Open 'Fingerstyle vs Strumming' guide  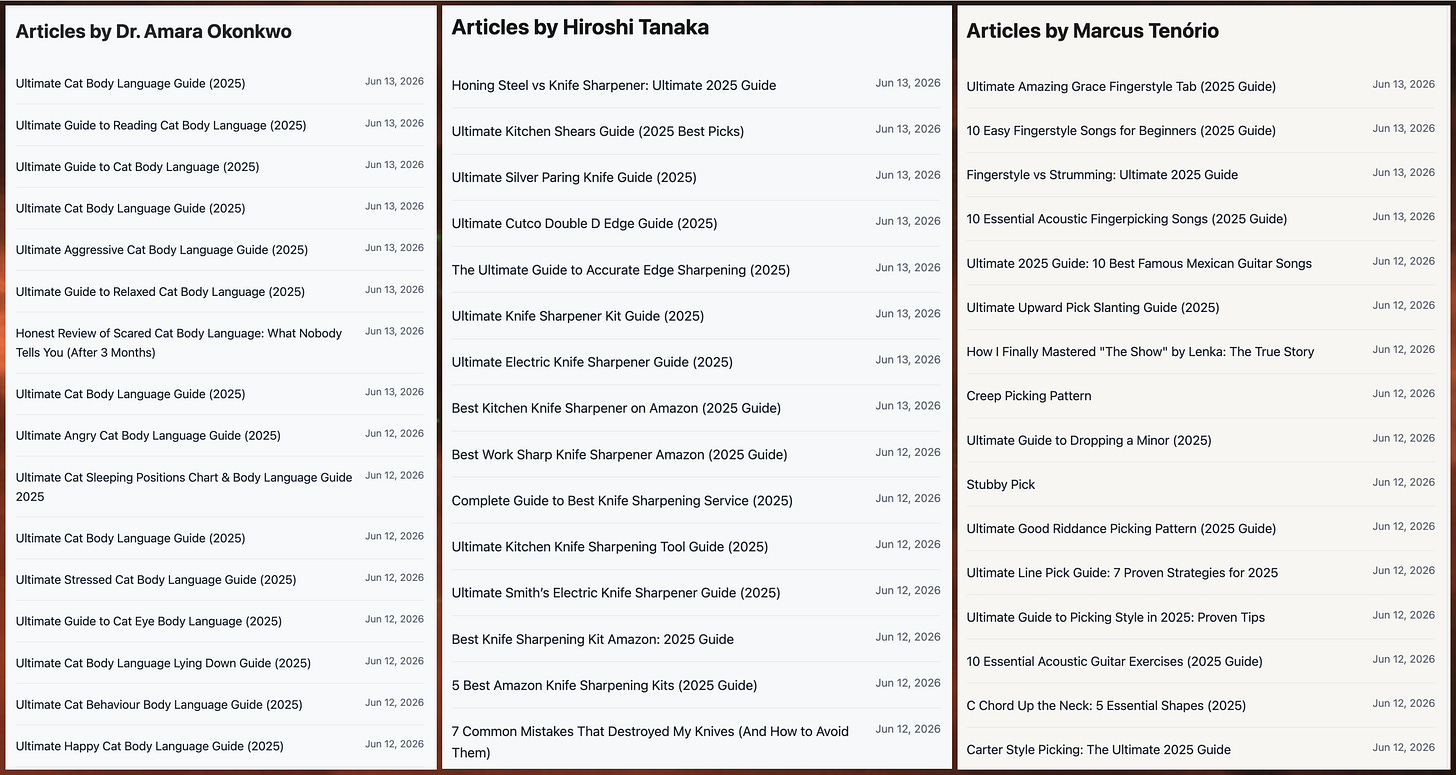(x=1102, y=174)
